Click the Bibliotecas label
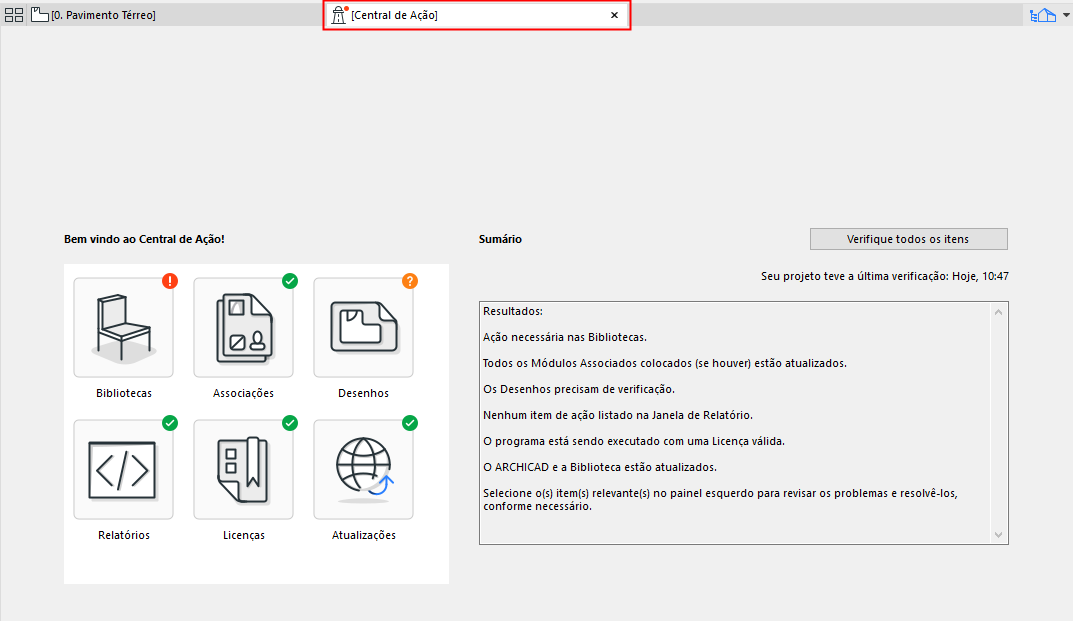 click(x=124, y=393)
